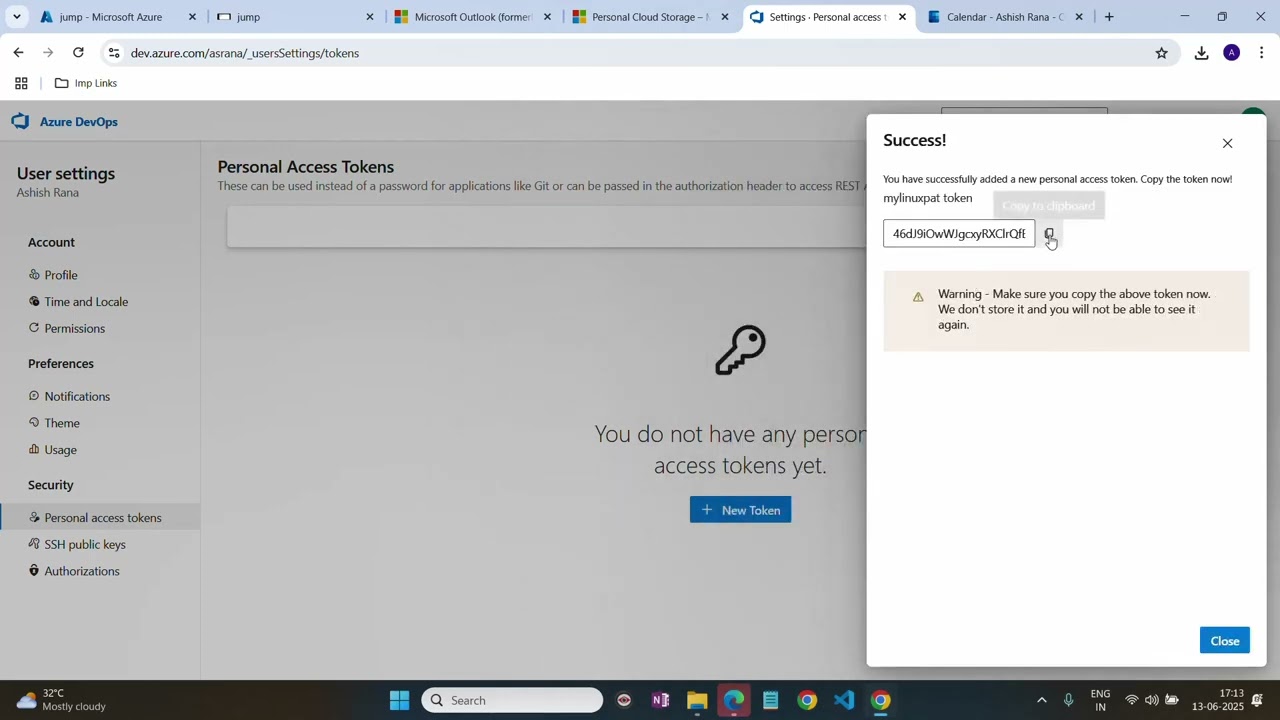Copy the token to clipboard icon
The width and height of the screenshot is (1280, 720).
click(x=1049, y=234)
